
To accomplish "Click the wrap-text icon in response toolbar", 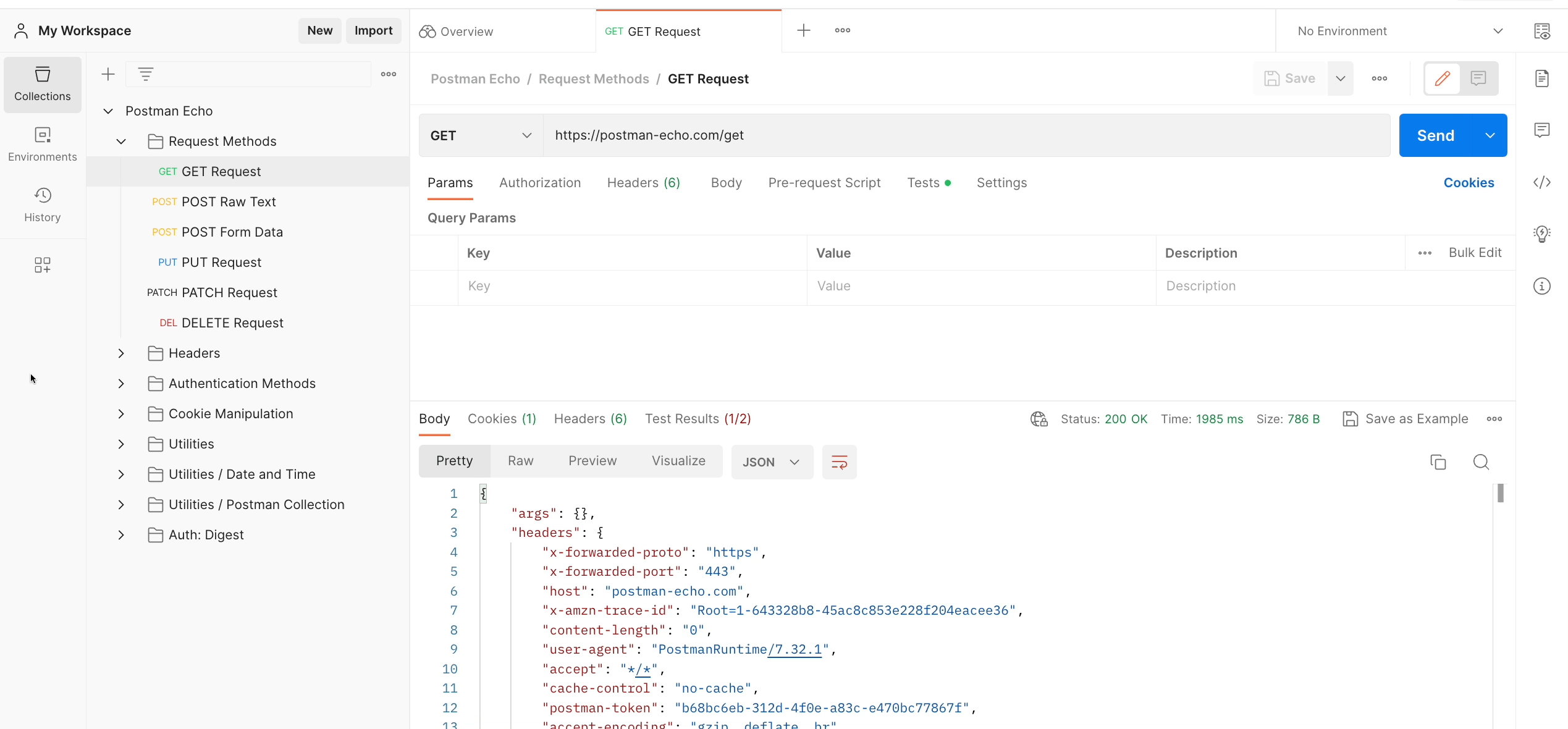I will [840, 461].
